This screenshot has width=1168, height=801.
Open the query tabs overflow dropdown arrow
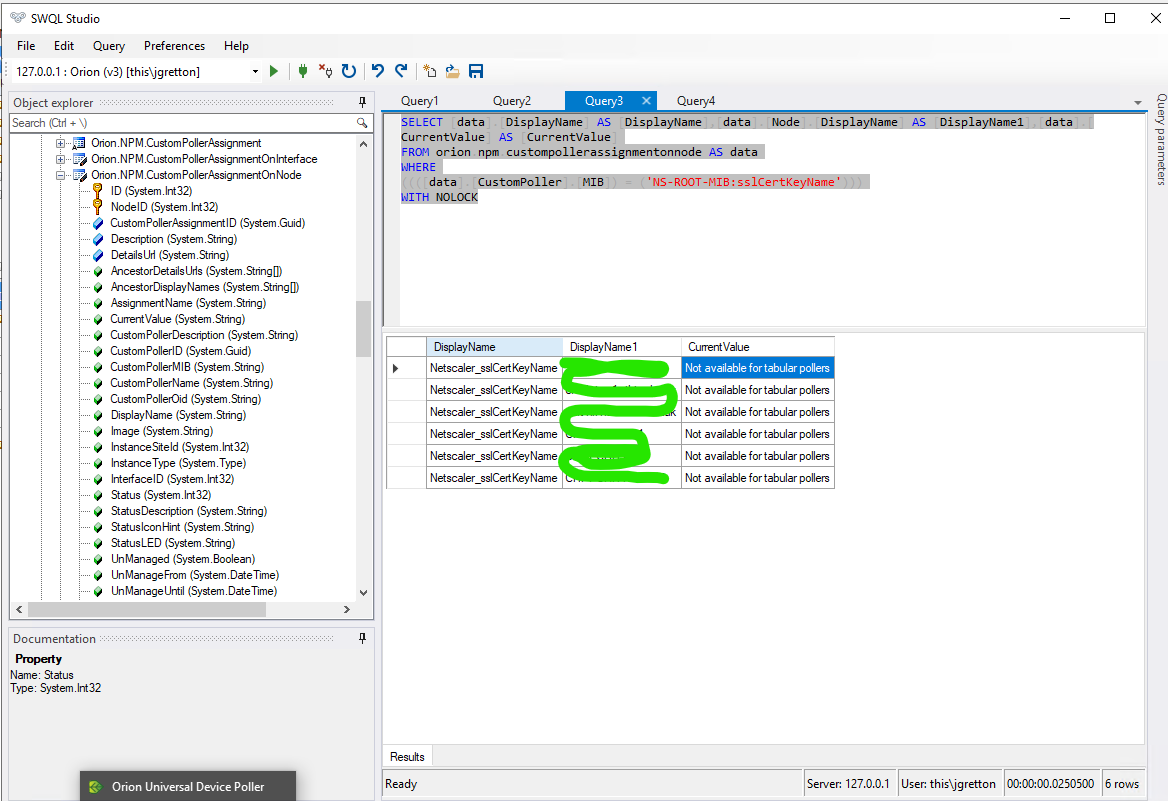click(1137, 103)
